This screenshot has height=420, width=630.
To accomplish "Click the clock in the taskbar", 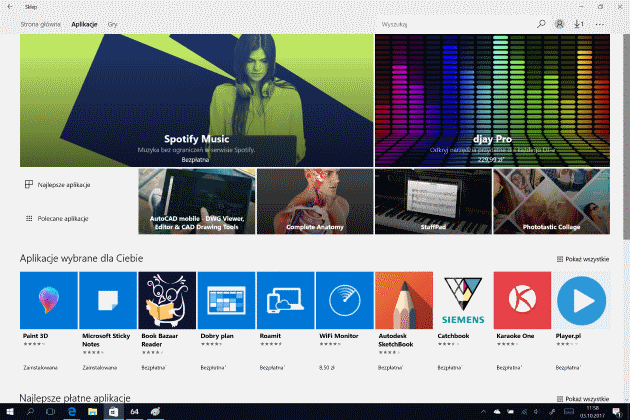I will tap(592, 412).
